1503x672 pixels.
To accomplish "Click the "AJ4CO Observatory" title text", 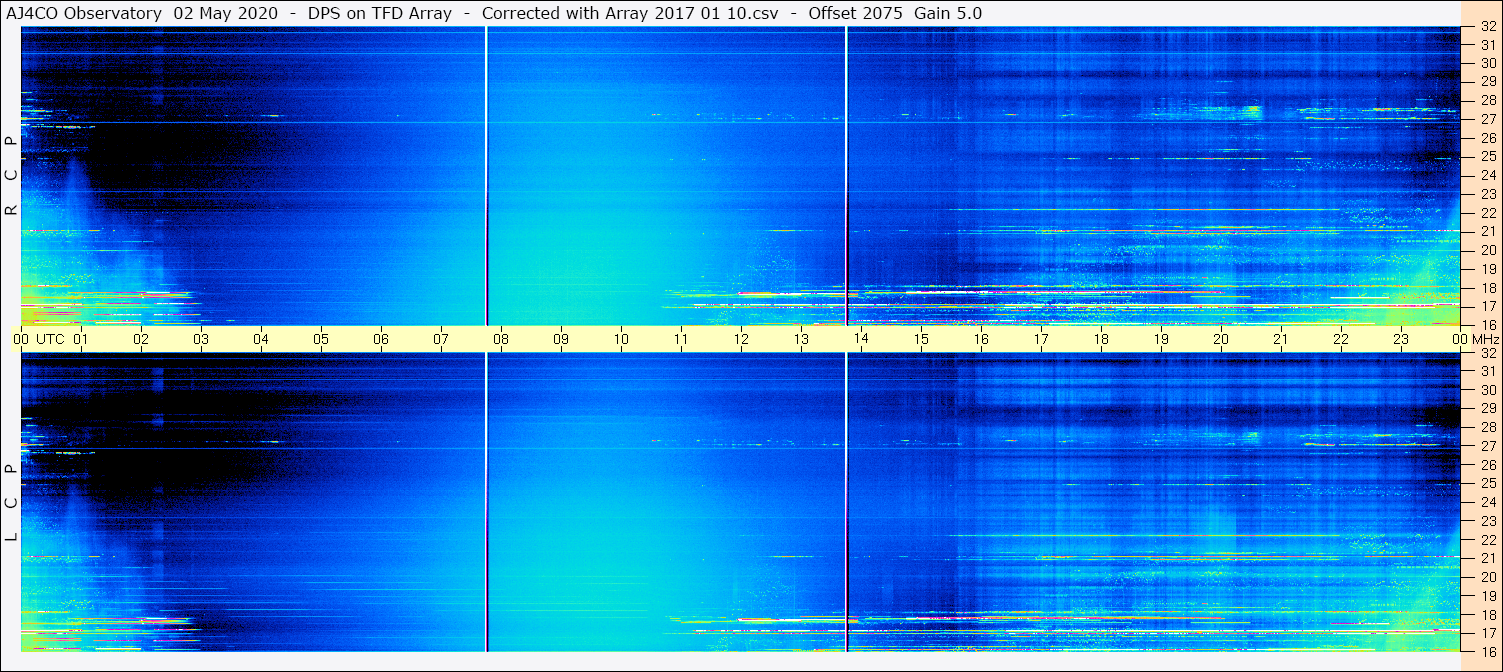I will coord(83,13).
